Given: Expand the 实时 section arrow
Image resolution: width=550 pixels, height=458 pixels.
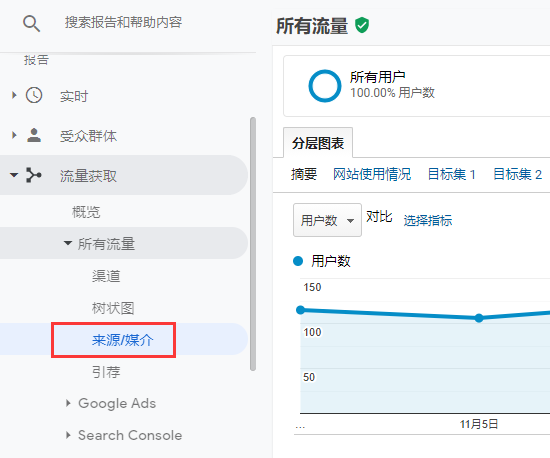Looking at the screenshot, I should click(14, 95).
